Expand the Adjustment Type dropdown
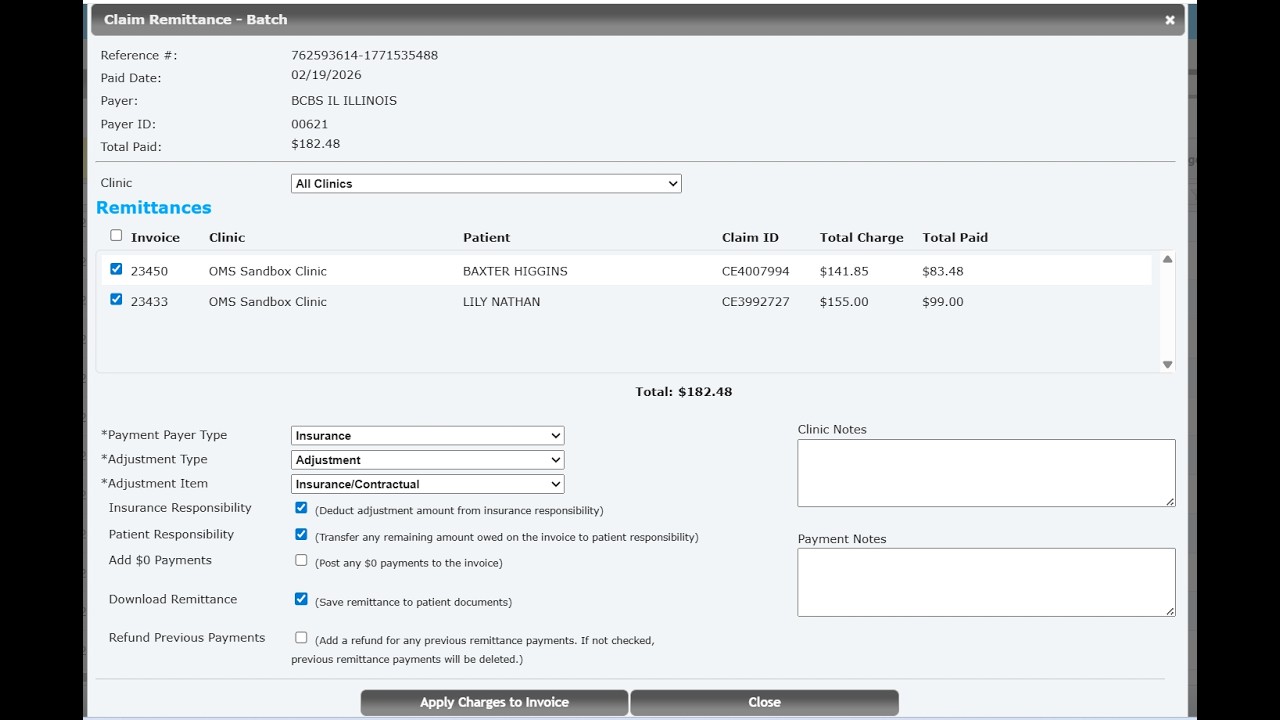The image size is (1280, 720). tap(428, 460)
